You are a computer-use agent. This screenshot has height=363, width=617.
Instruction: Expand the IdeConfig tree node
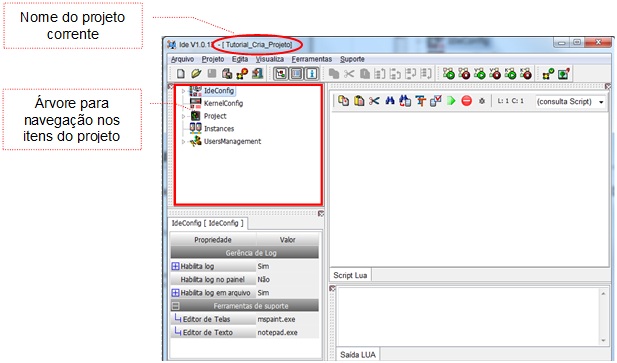pos(183,91)
